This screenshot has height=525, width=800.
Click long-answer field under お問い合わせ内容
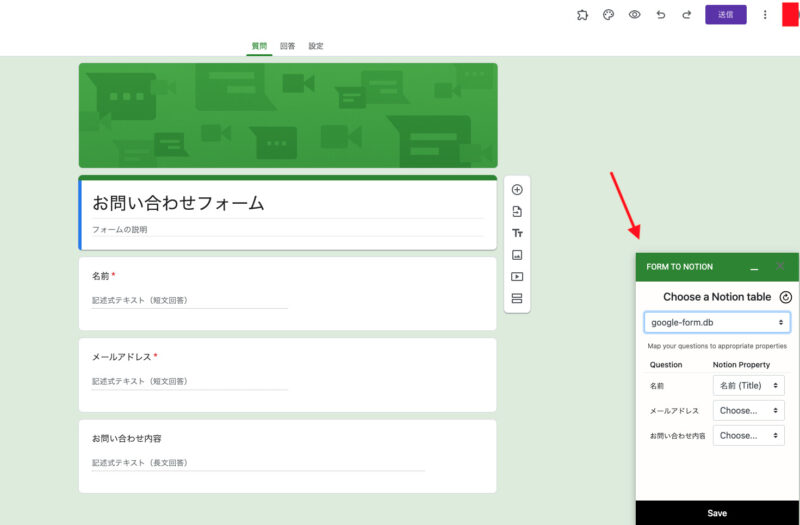click(258, 463)
